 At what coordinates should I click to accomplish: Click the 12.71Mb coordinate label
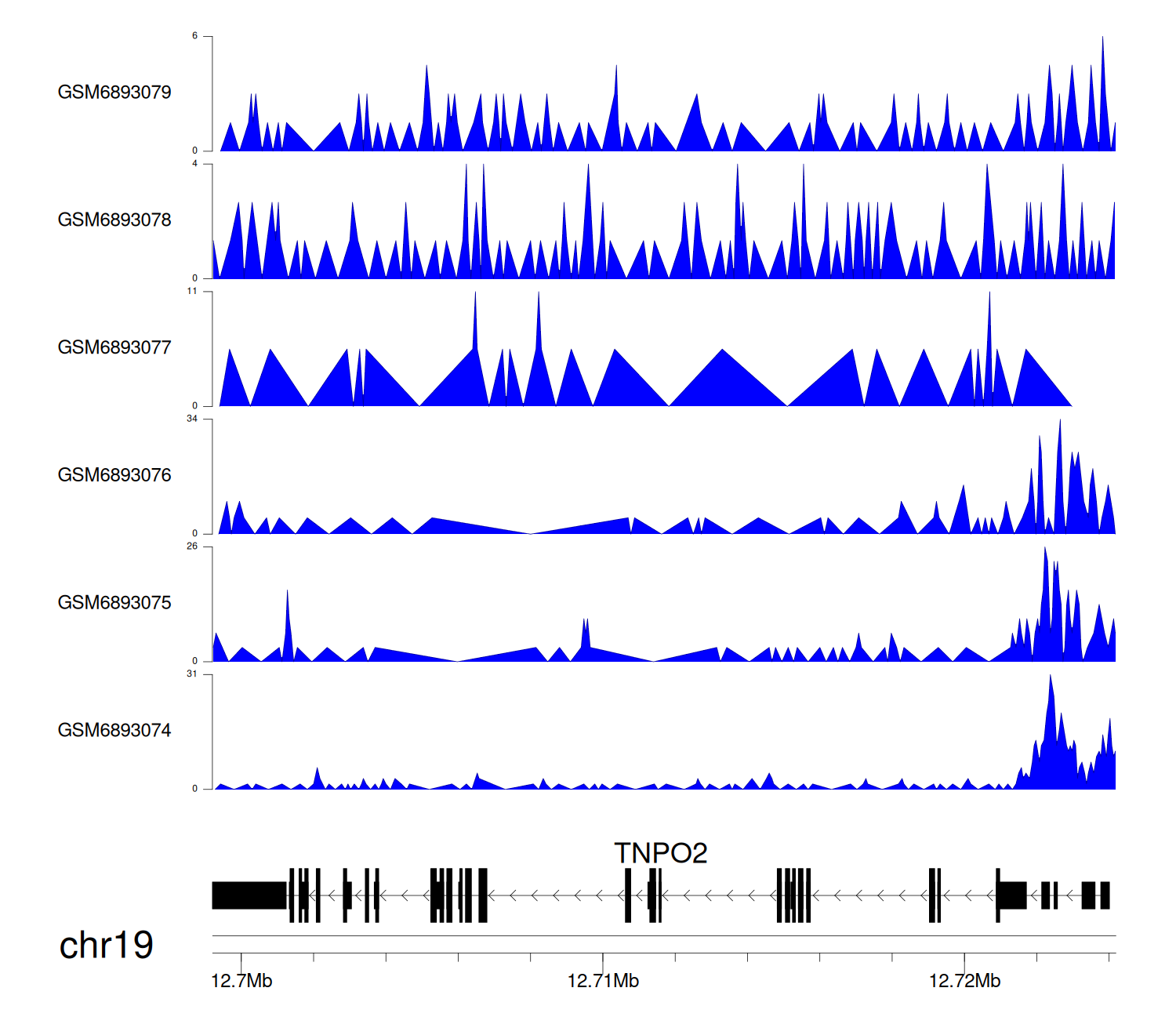point(603,982)
